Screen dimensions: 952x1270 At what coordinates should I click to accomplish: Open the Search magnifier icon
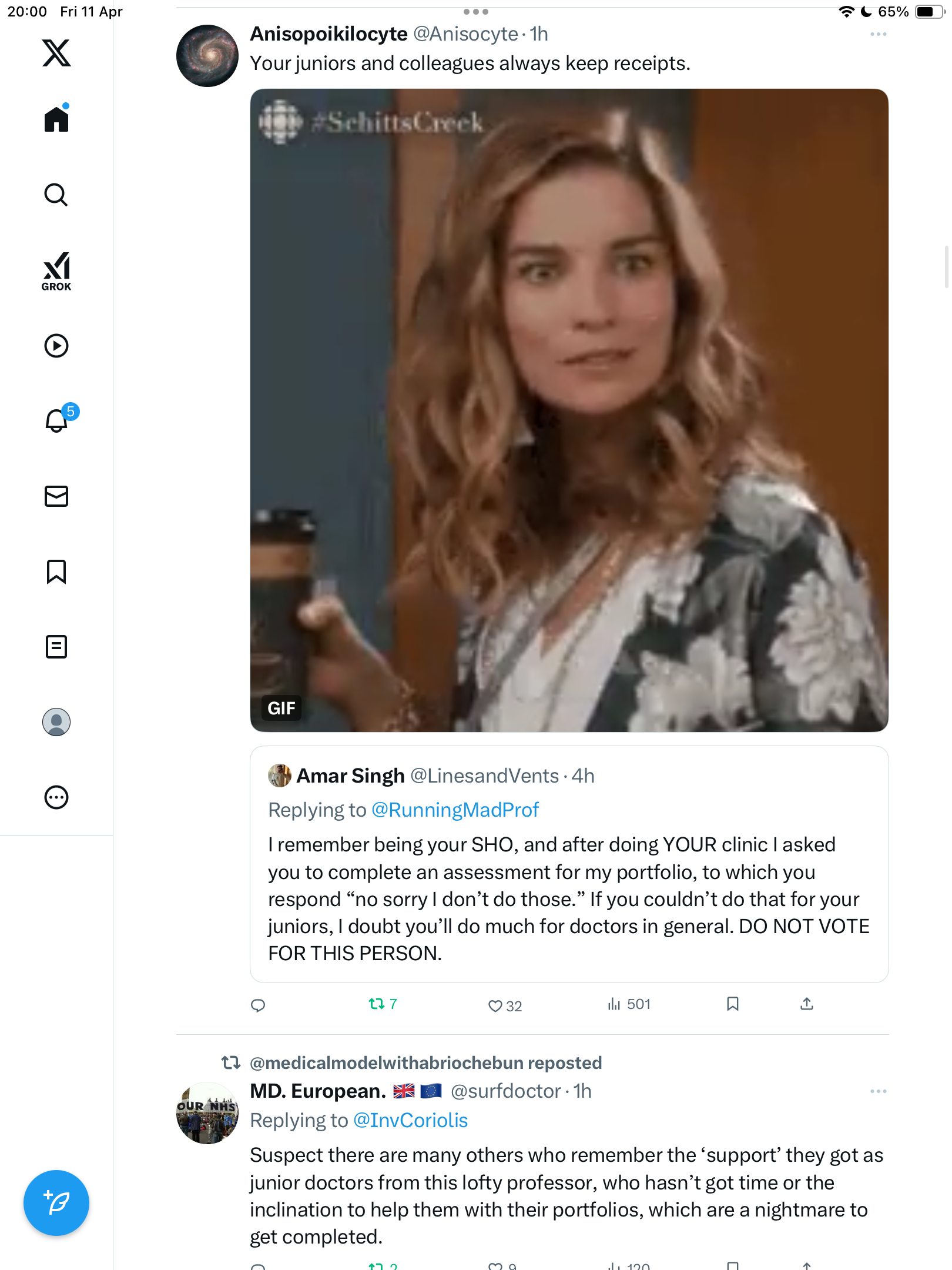[56, 195]
